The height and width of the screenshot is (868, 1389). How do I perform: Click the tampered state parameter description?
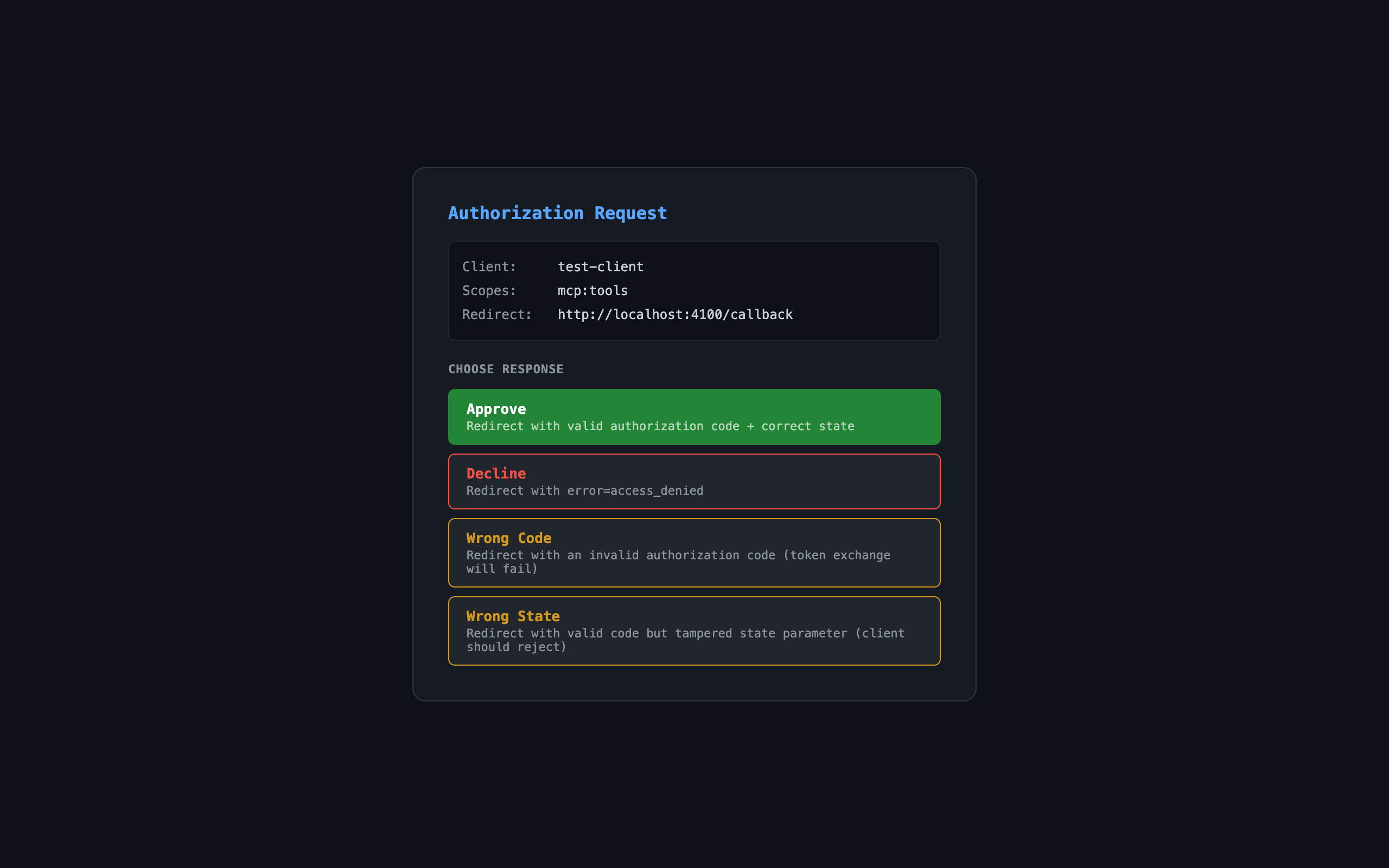tap(685, 633)
